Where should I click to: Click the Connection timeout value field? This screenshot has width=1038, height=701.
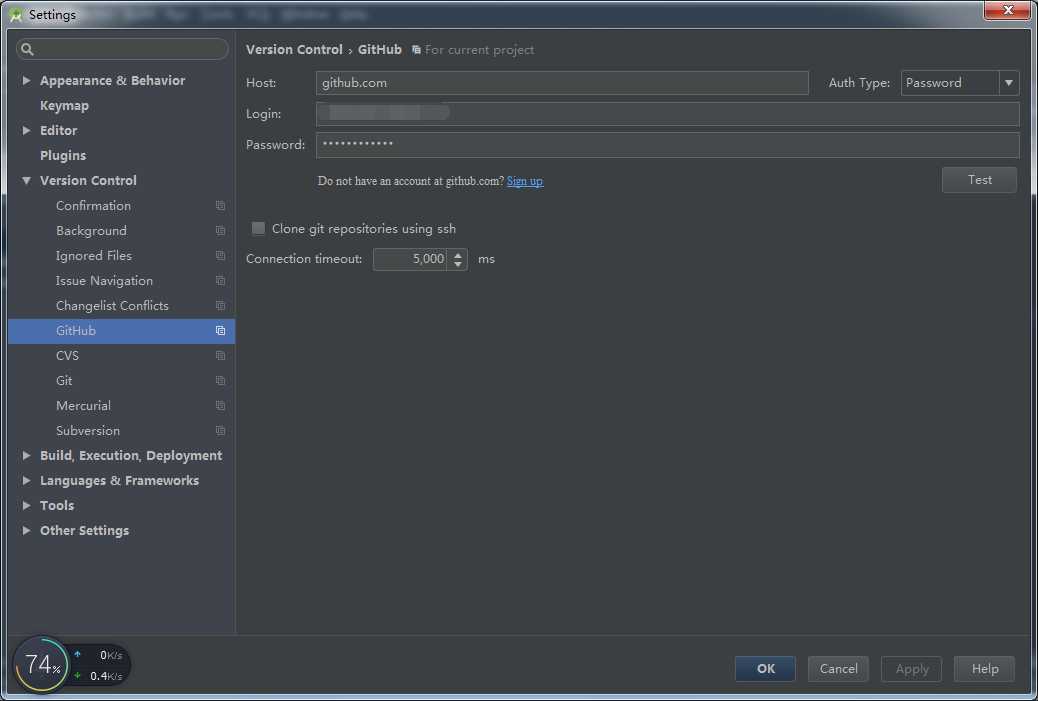coord(410,259)
